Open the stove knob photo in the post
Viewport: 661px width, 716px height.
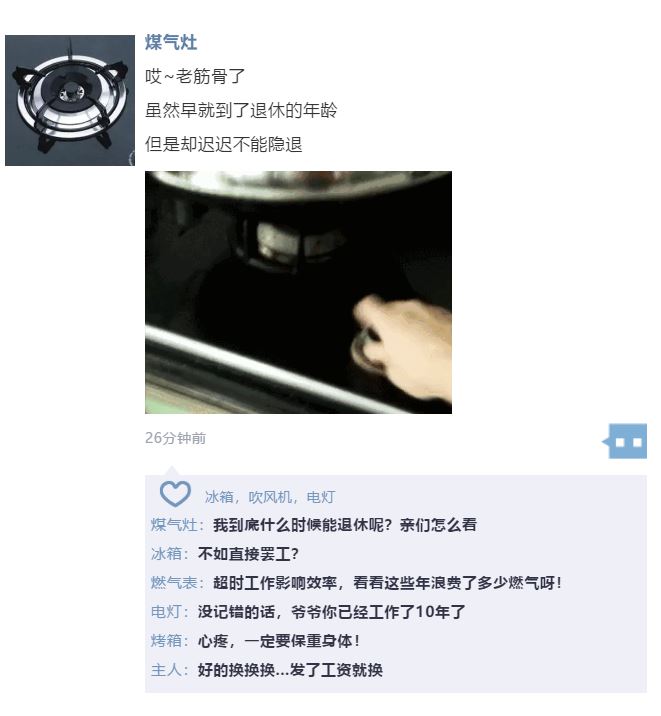tap(298, 292)
